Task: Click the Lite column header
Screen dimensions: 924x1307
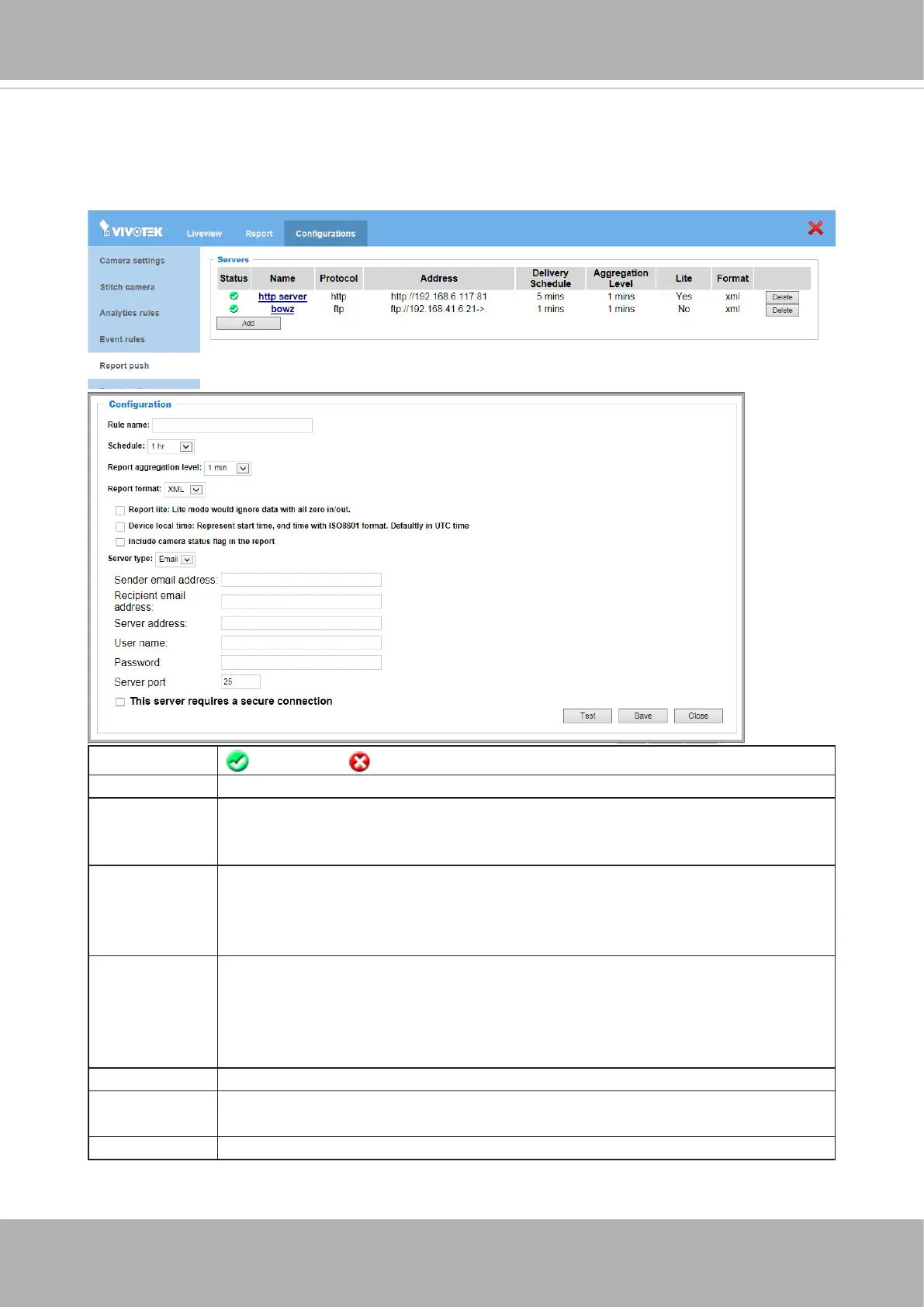Action: pyautogui.click(x=683, y=279)
